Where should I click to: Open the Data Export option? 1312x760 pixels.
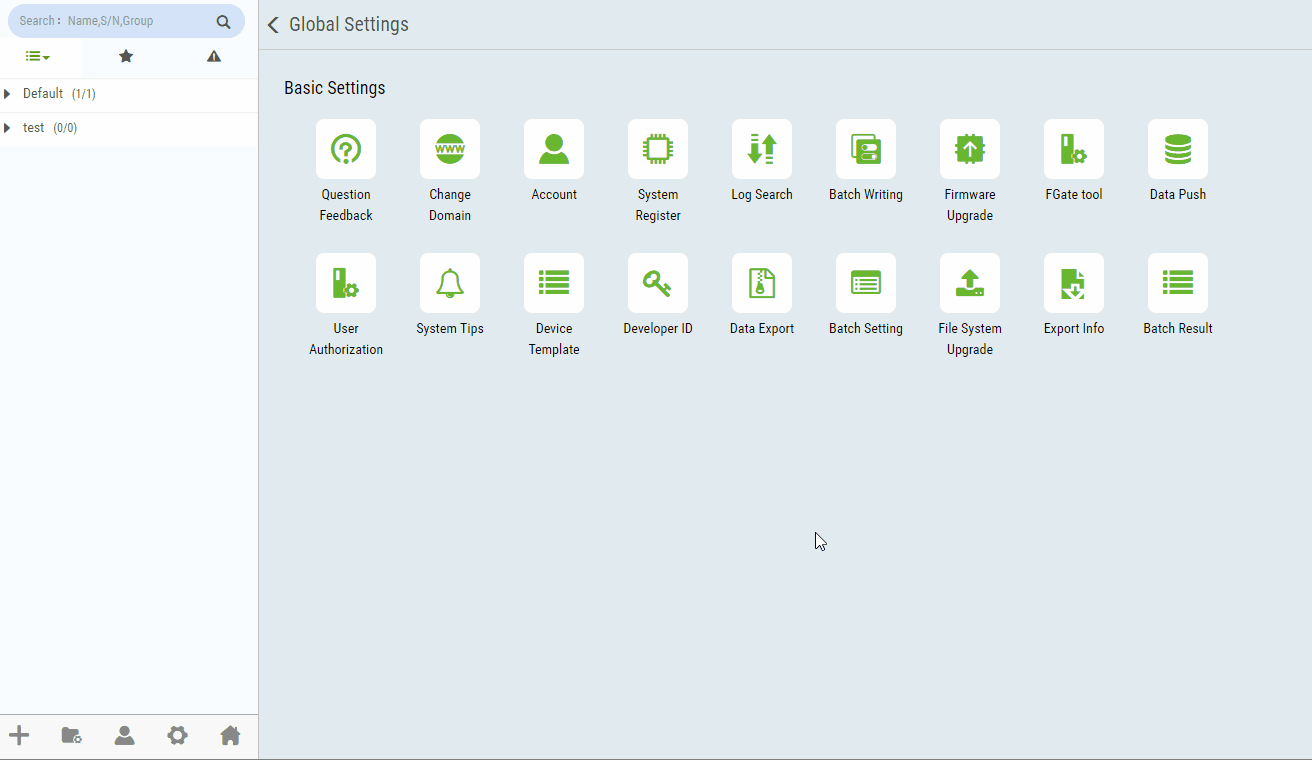coord(762,284)
